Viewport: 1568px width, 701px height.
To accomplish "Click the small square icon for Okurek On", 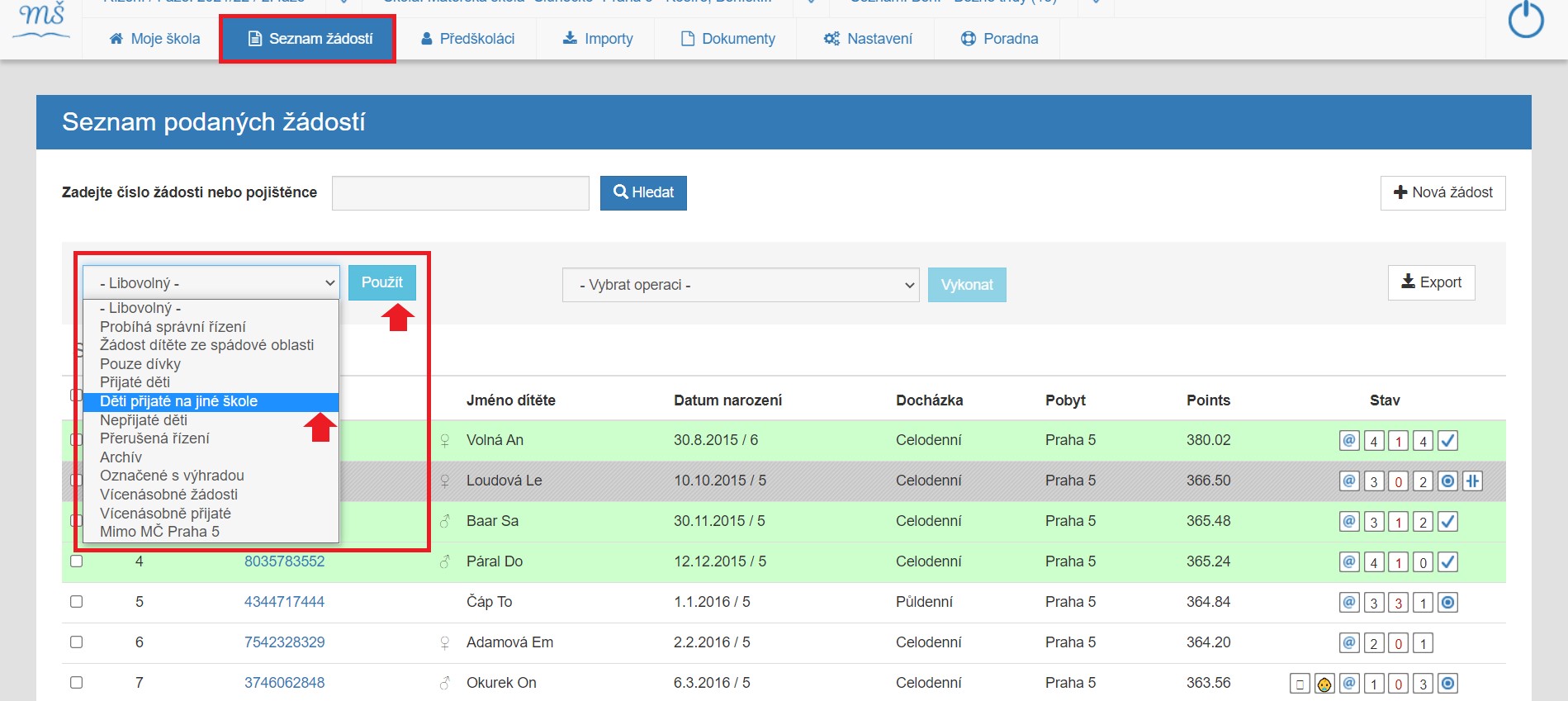I will pos(1300,684).
